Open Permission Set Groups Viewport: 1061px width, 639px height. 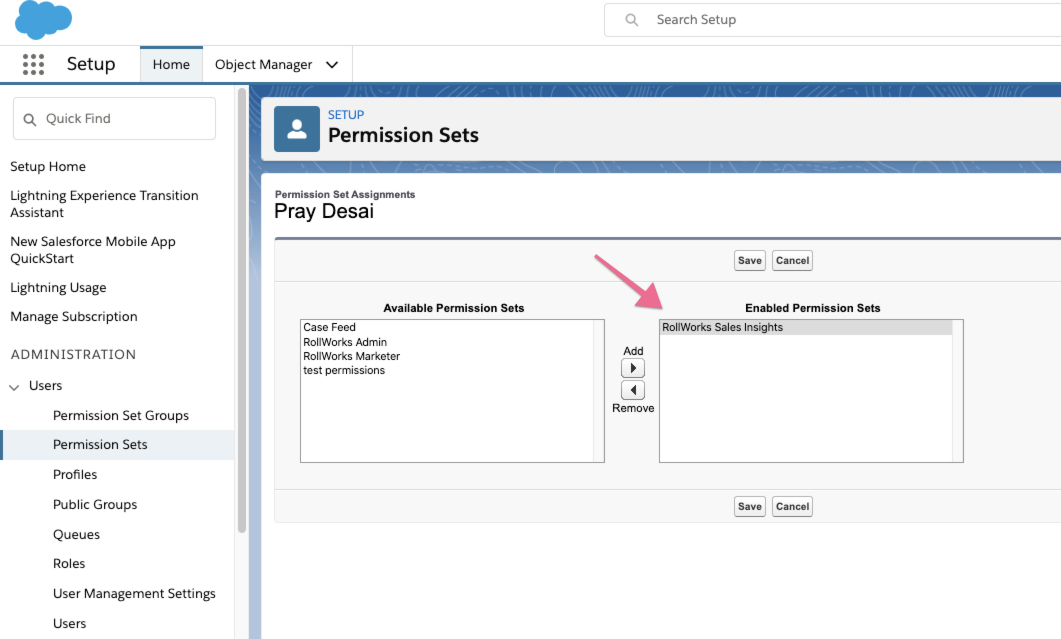coord(121,416)
